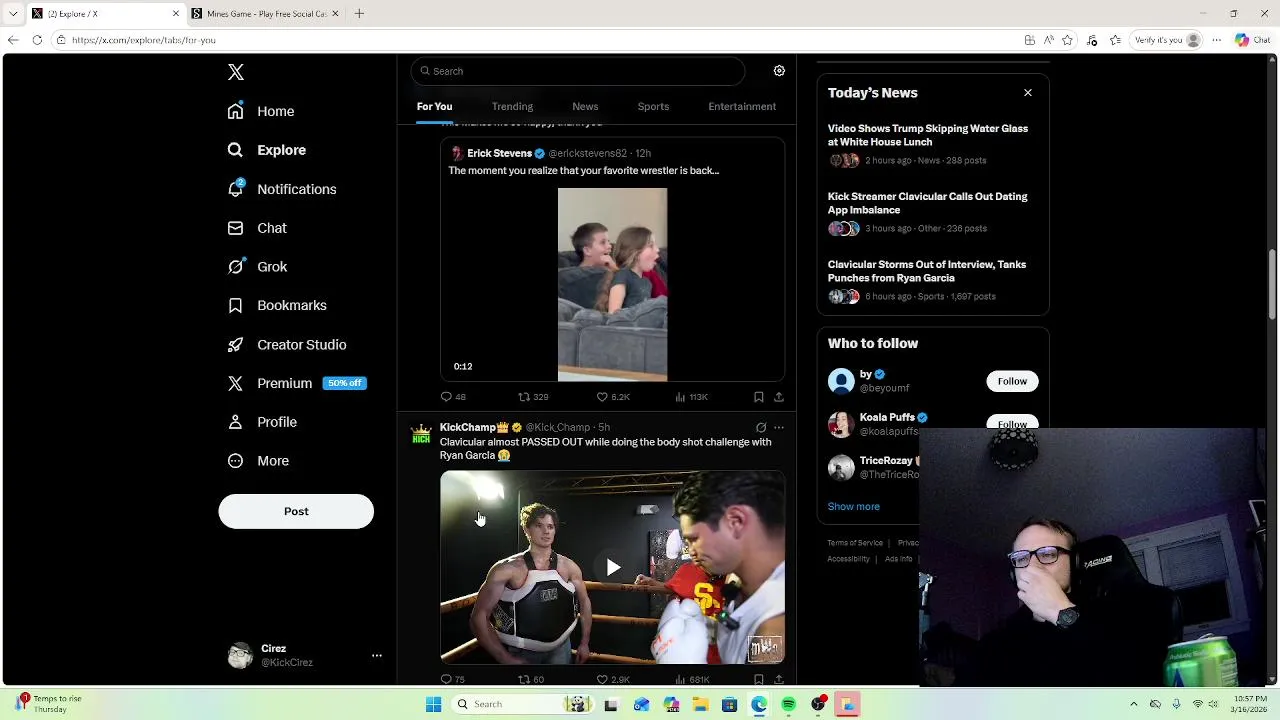
Task: Open Spotify from the taskbar
Action: tap(789, 704)
